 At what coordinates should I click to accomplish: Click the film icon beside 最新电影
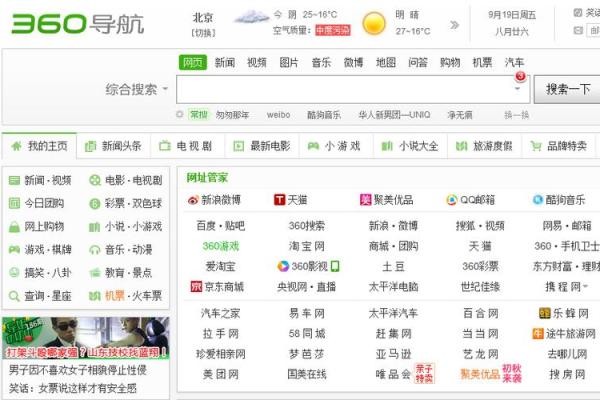pos(238,146)
